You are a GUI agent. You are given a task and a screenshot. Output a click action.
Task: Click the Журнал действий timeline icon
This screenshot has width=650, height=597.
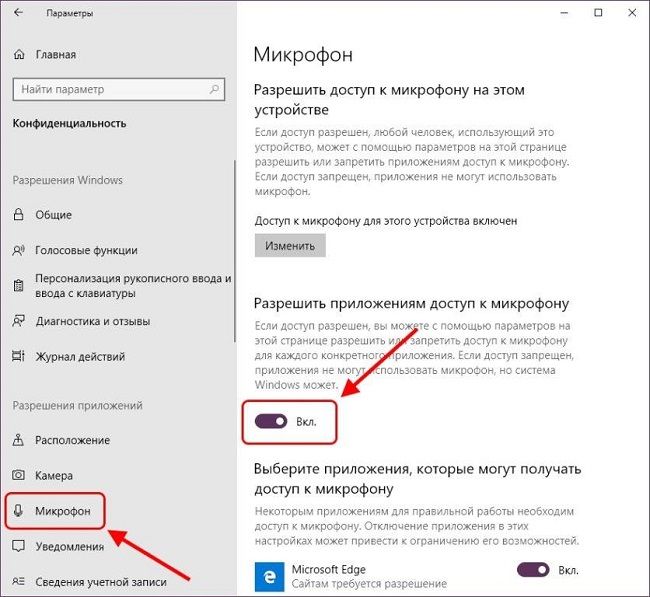[18, 356]
